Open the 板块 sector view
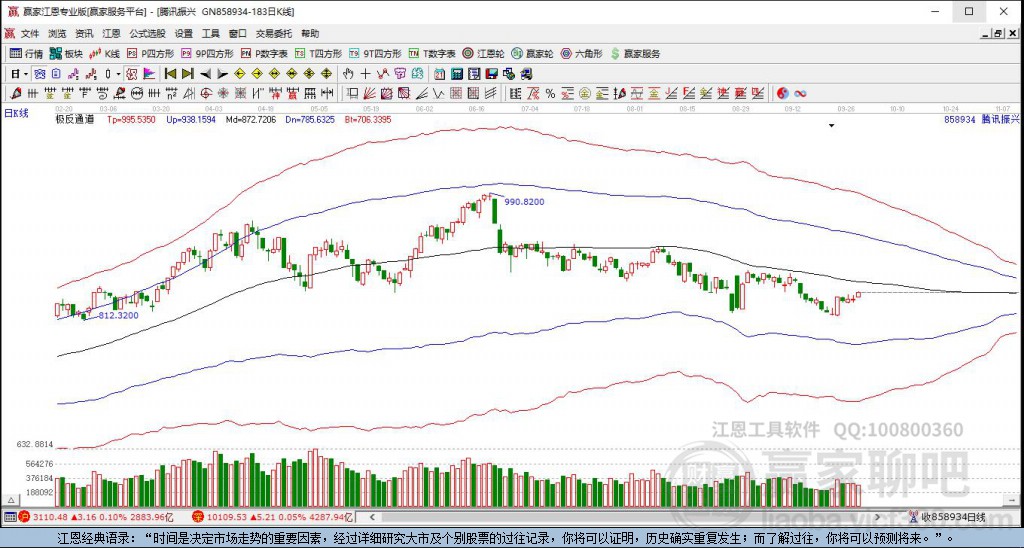This screenshot has width=1024, height=548. 66,54
